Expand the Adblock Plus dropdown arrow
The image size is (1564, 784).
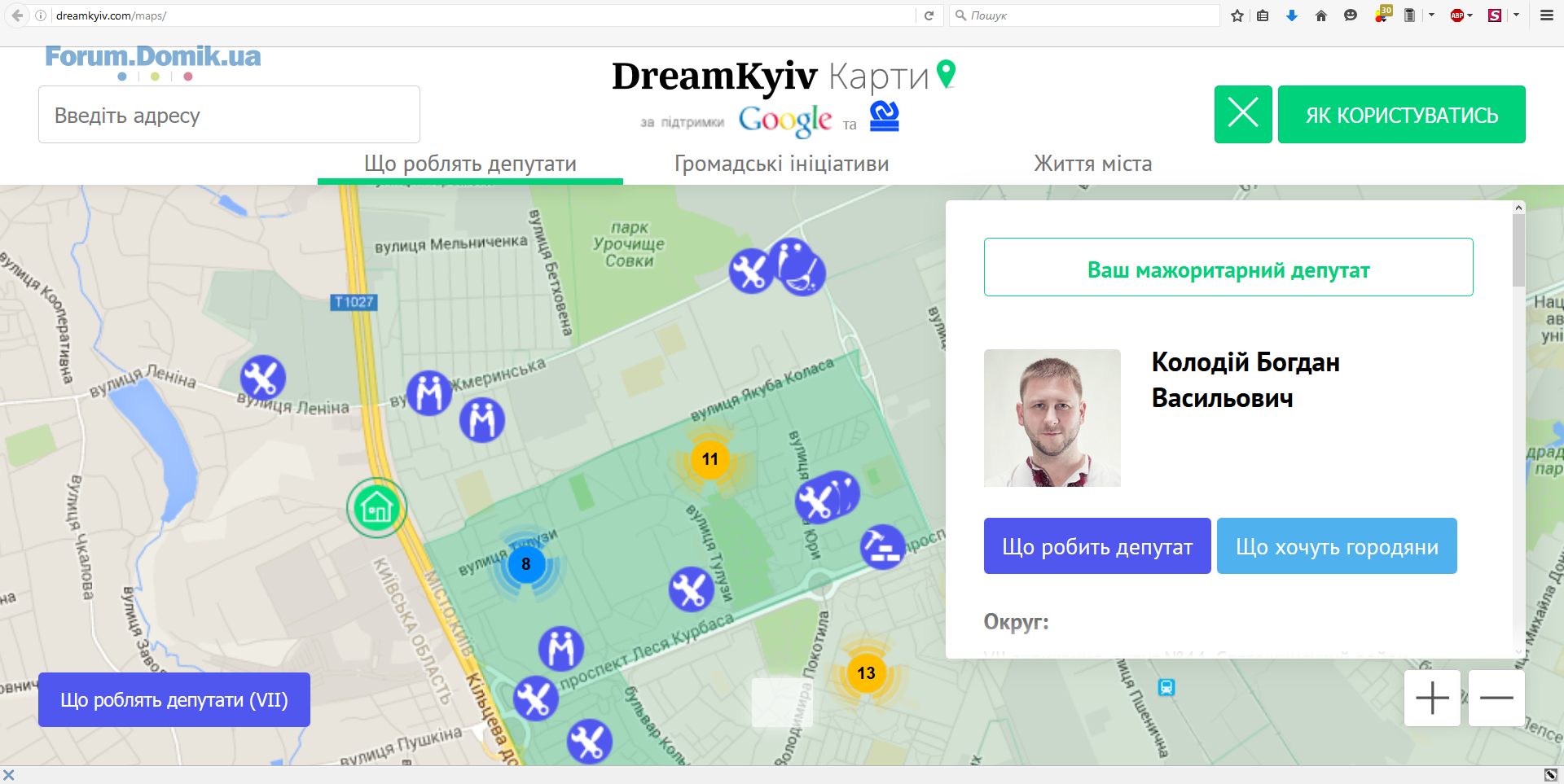click(1470, 15)
